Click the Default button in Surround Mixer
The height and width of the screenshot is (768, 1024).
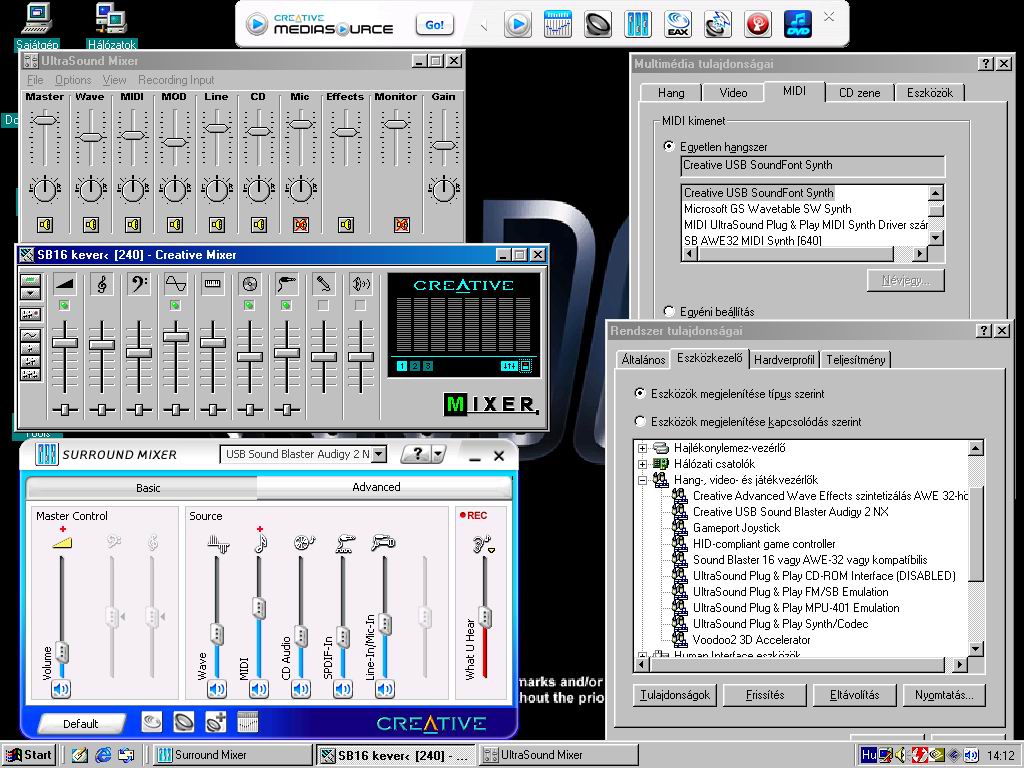[81, 724]
